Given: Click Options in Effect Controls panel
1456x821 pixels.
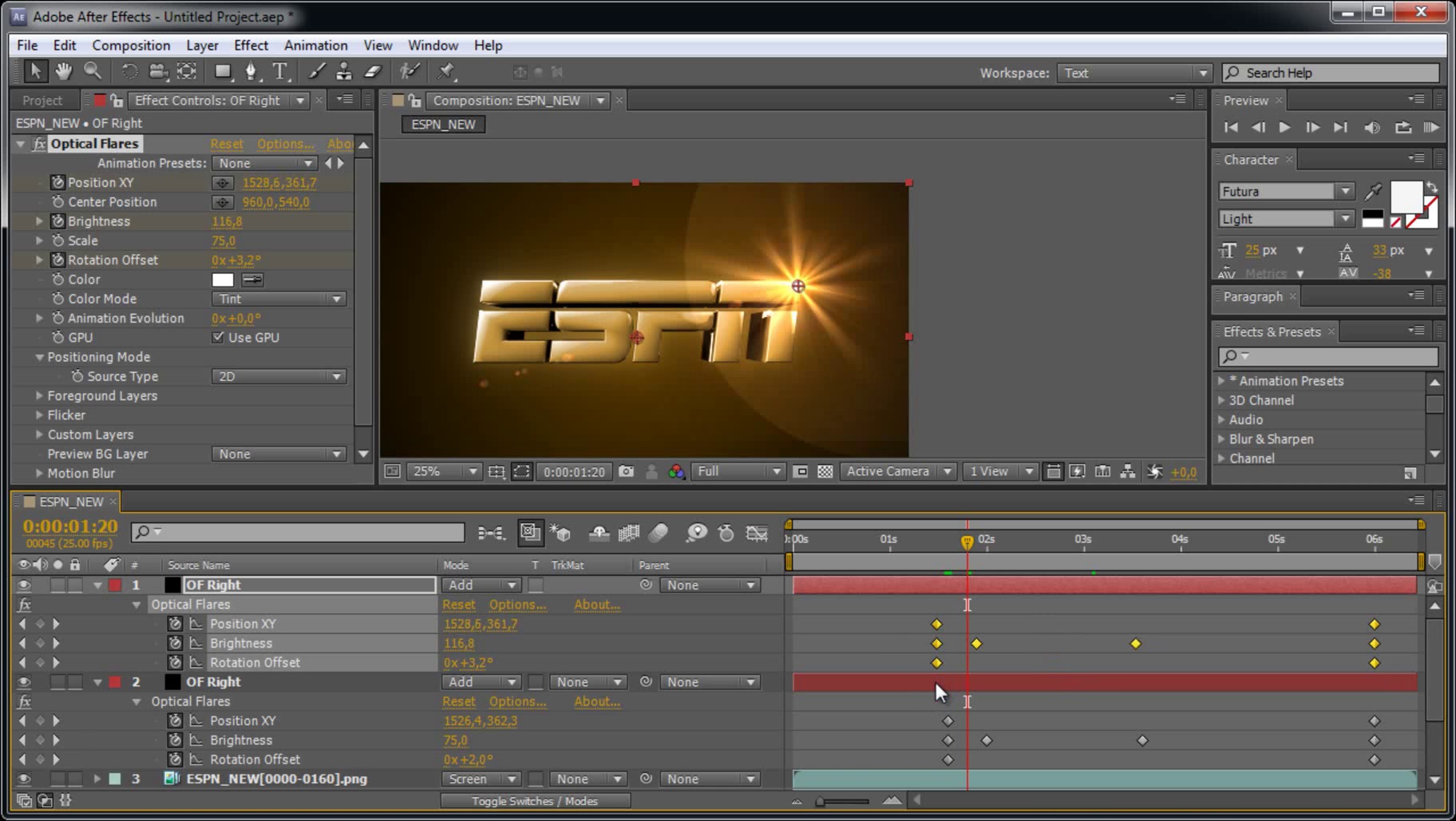Looking at the screenshot, I should [285, 144].
